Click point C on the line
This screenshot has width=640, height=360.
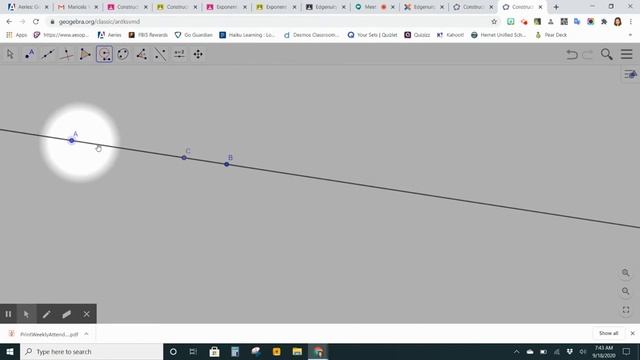click(x=184, y=158)
